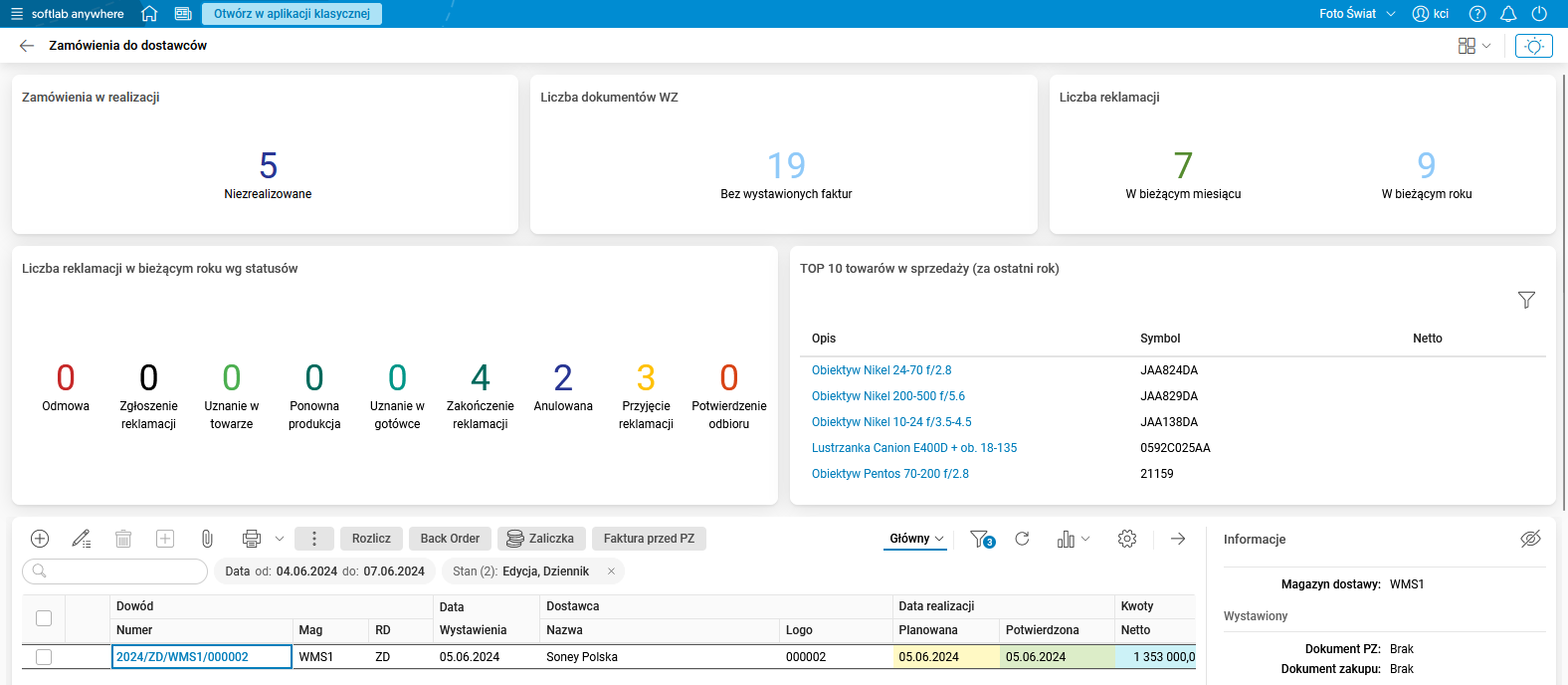This screenshot has height=685, width=1568.
Task: Open the three-dot more actions menu
Action: tap(314, 539)
